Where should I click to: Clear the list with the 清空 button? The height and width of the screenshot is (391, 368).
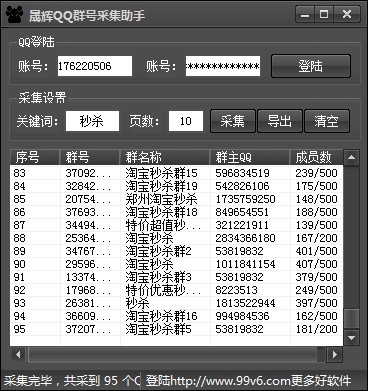pos(327,121)
